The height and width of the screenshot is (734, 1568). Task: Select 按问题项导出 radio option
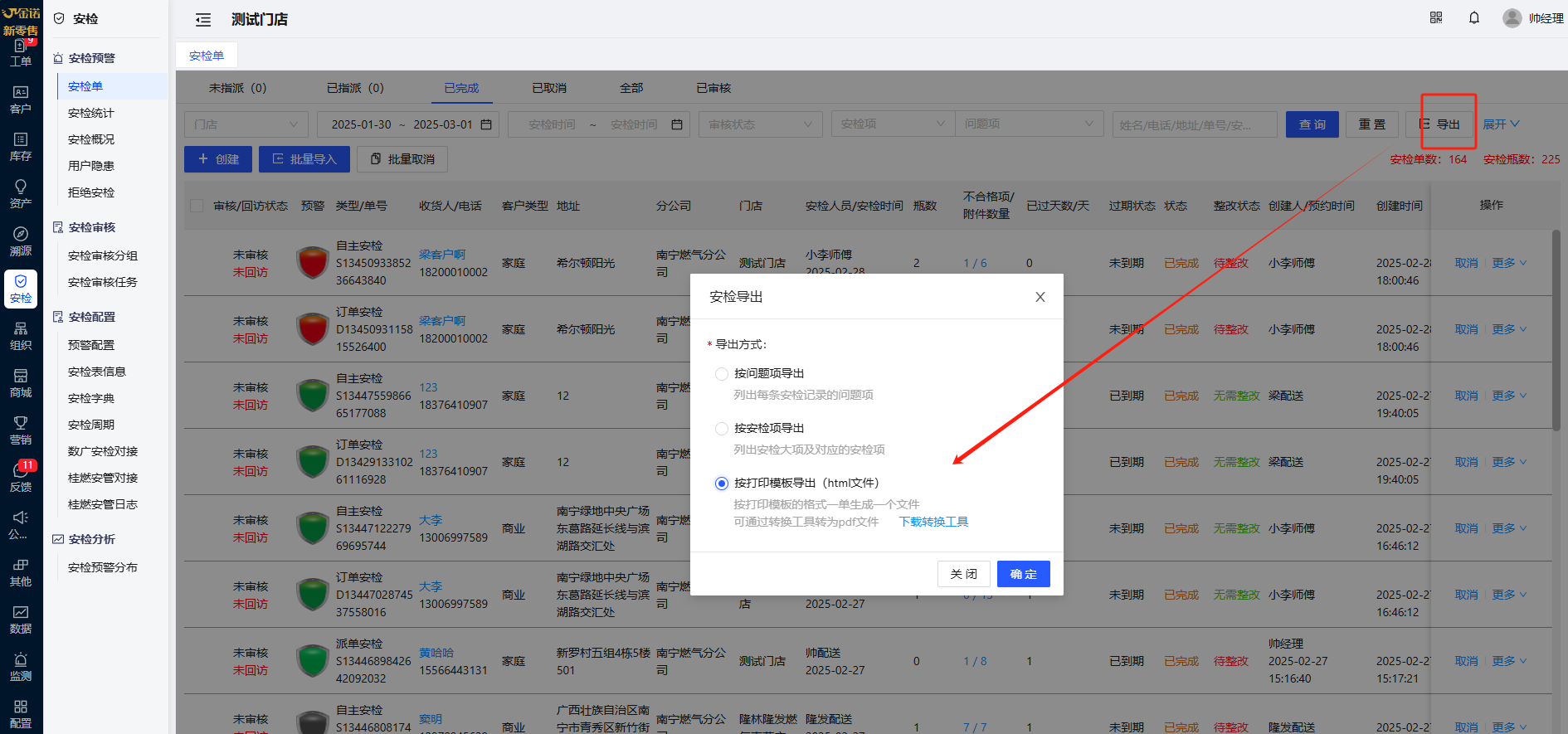click(722, 374)
